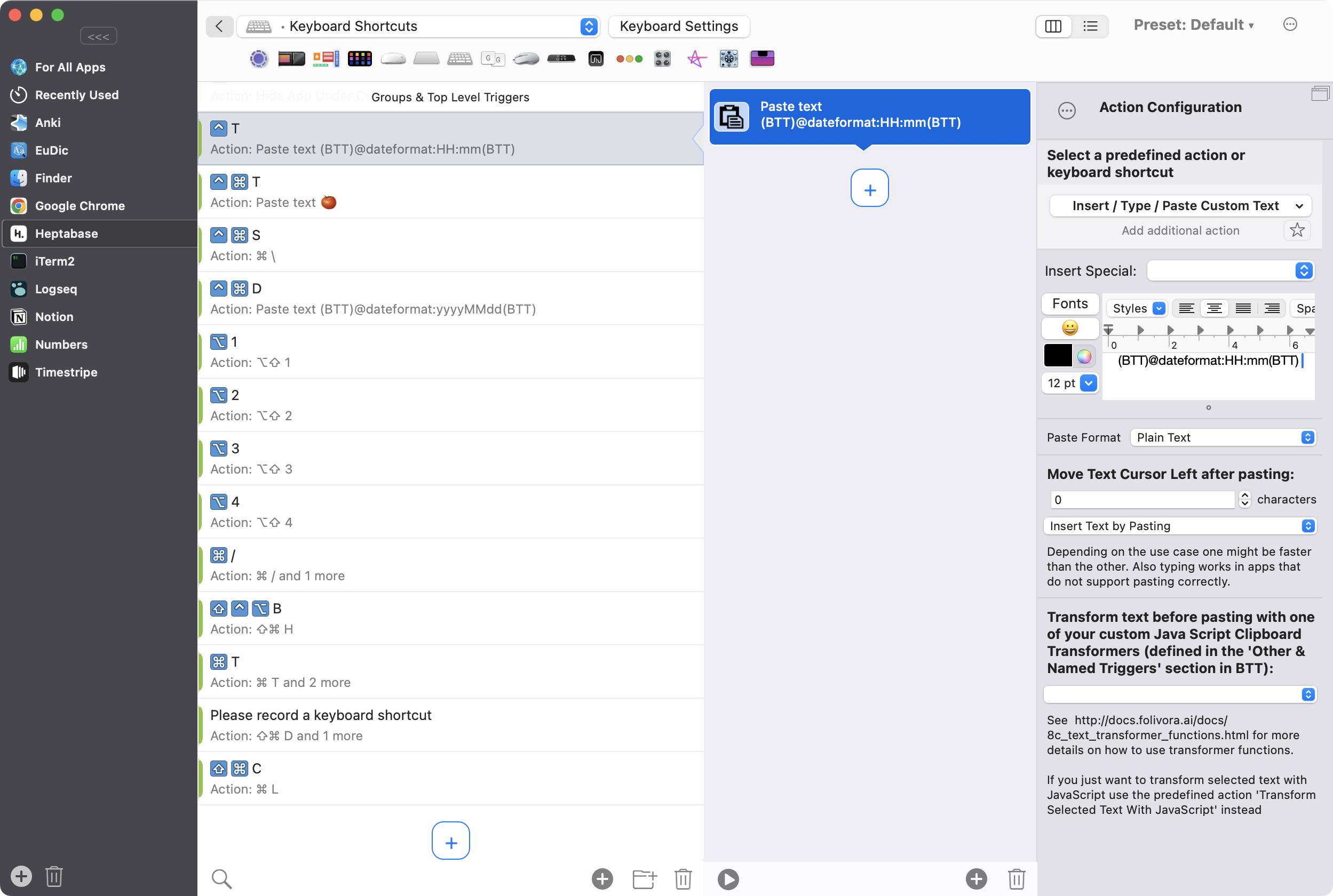Image resolution: width=1333 pixels, height=896 pixels.
Task: Click the Fonts button
Action: (x=1069, y=304)
